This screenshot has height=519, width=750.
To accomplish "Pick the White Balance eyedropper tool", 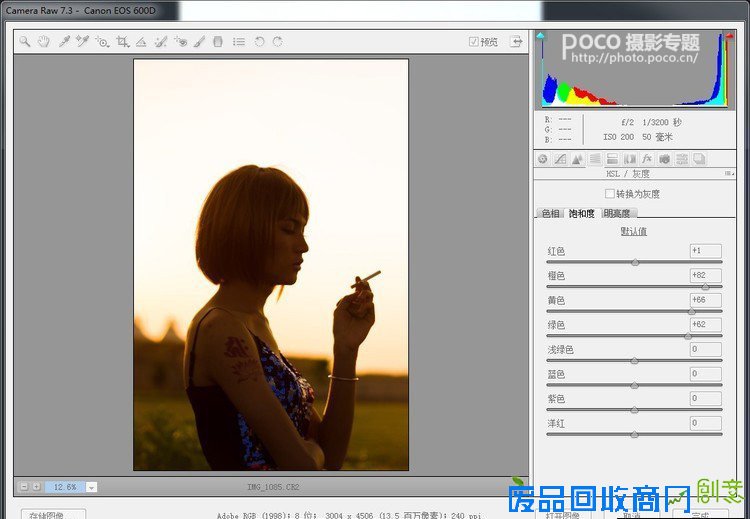I will (63, 42).
